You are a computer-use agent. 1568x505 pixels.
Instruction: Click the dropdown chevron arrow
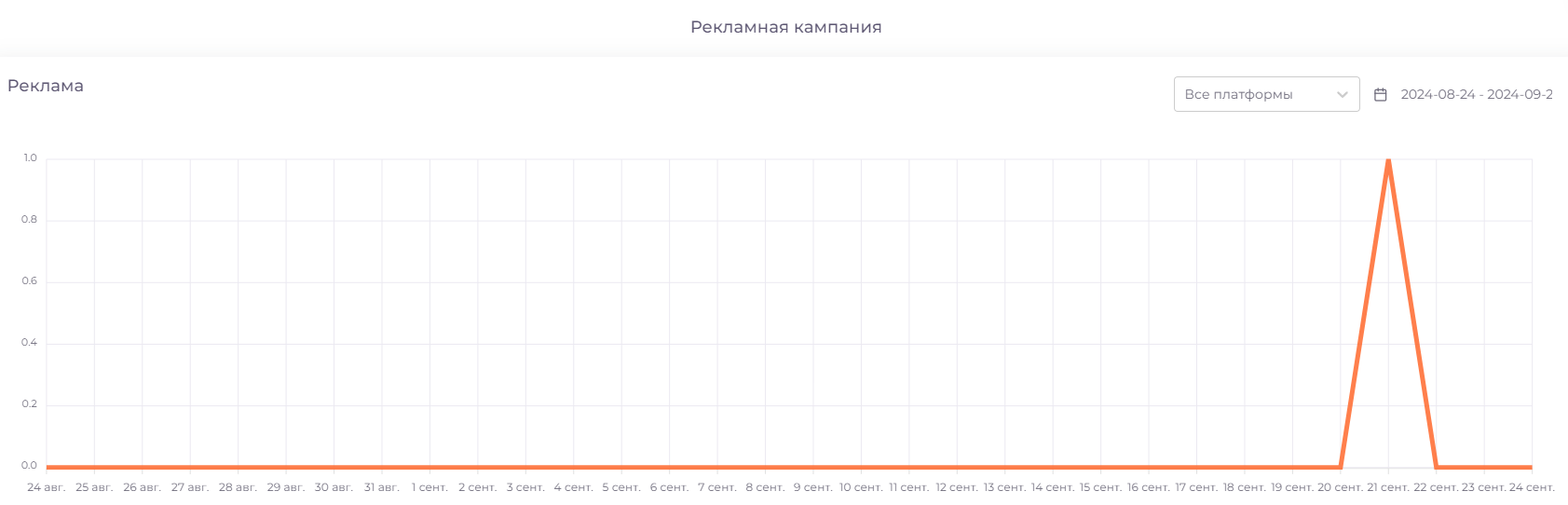click(x=1343, y=94)
